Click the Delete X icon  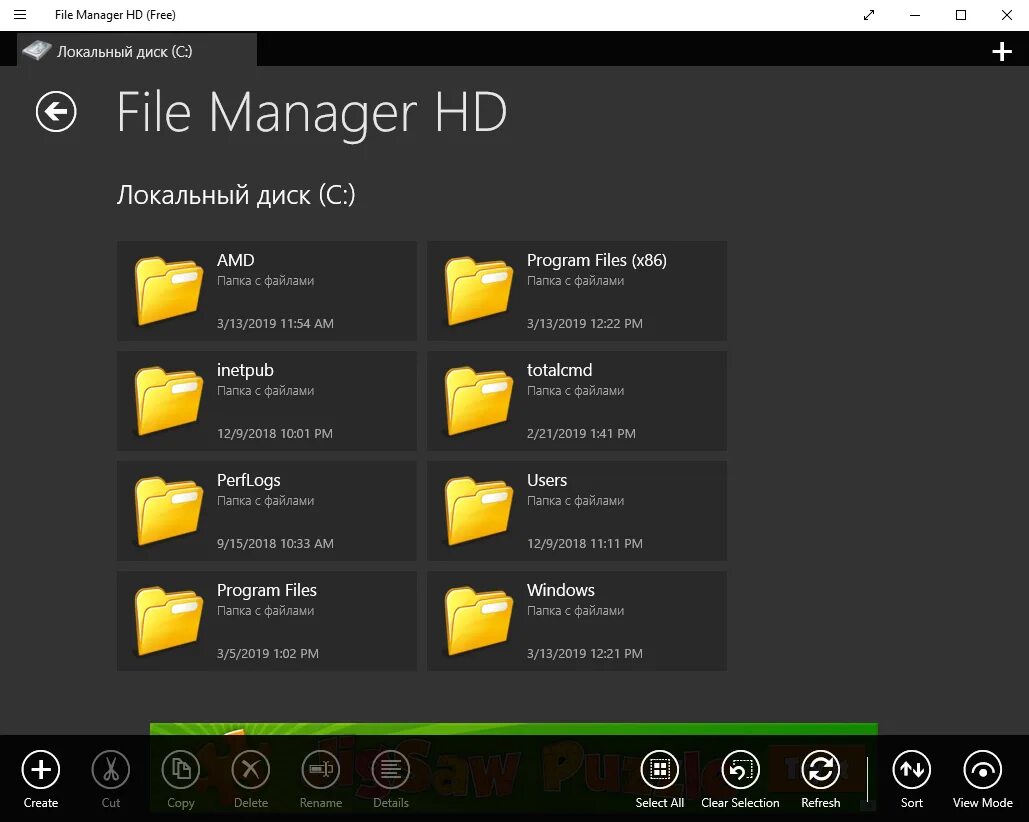[251, 770]
